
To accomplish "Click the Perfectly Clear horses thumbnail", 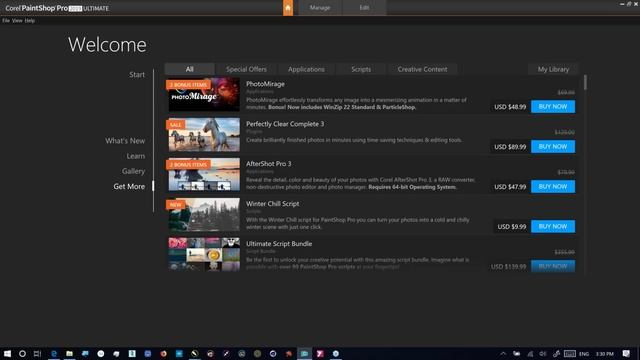I will pos(204,135).
